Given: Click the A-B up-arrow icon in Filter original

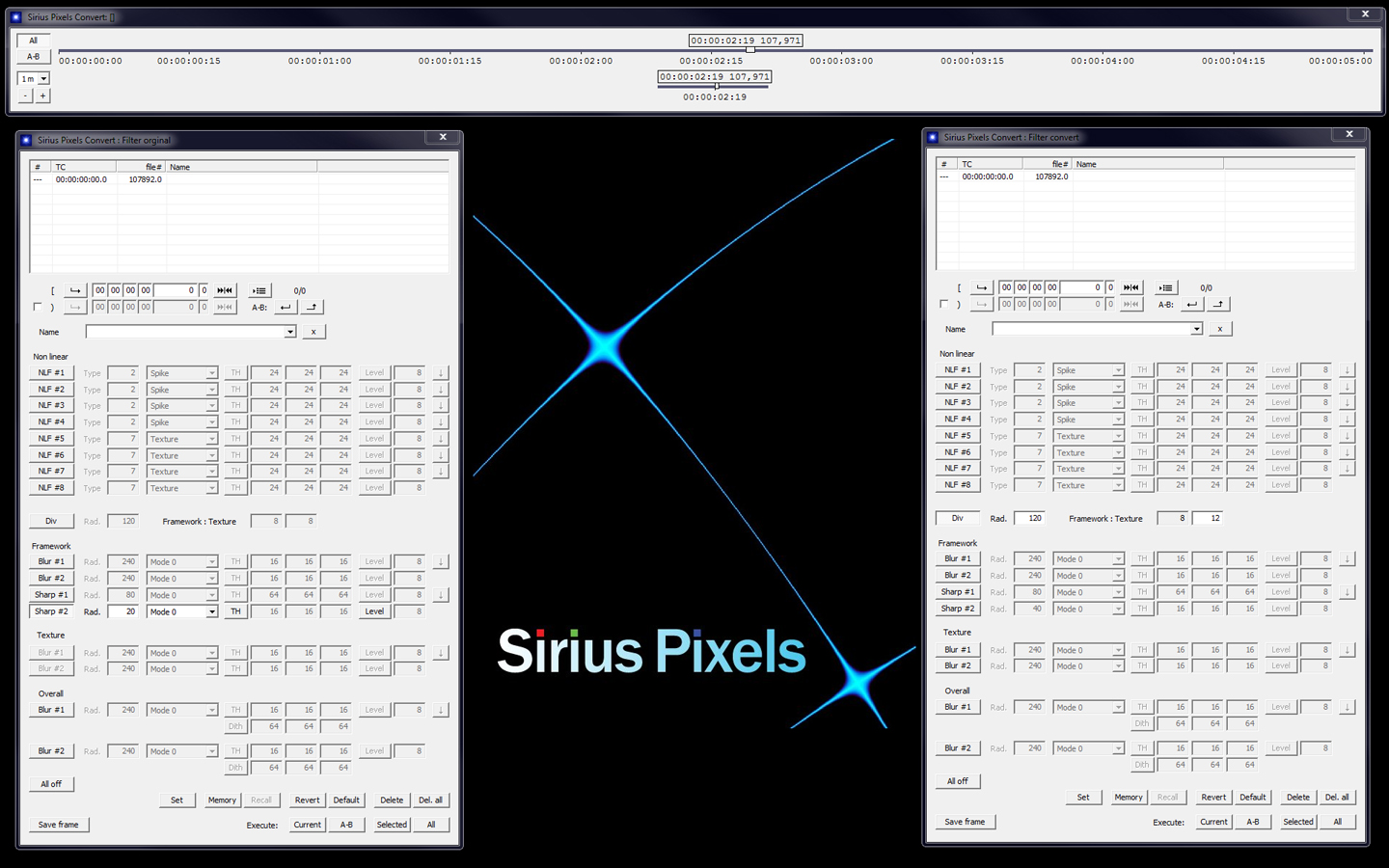Looking at the screenshot, I should click(312, 307).
